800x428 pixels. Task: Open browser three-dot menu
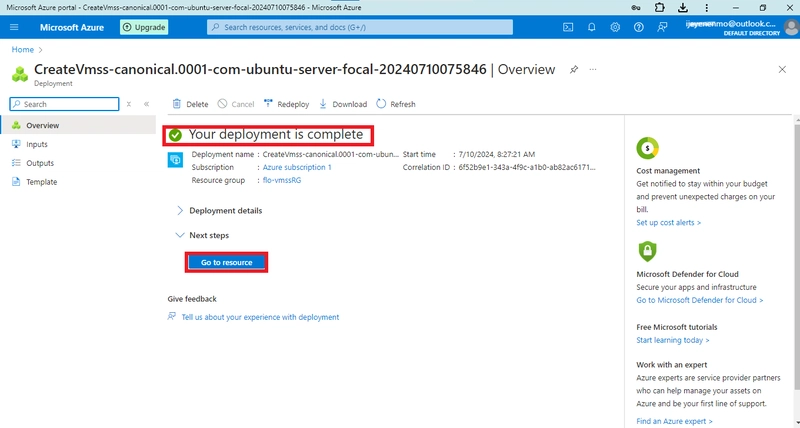pos(706,8)
